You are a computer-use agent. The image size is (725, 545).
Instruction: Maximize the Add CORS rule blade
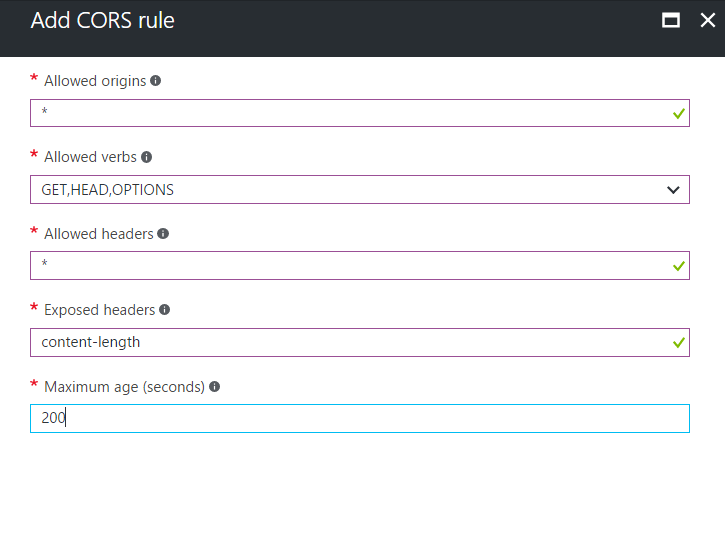tap(671, 20)
